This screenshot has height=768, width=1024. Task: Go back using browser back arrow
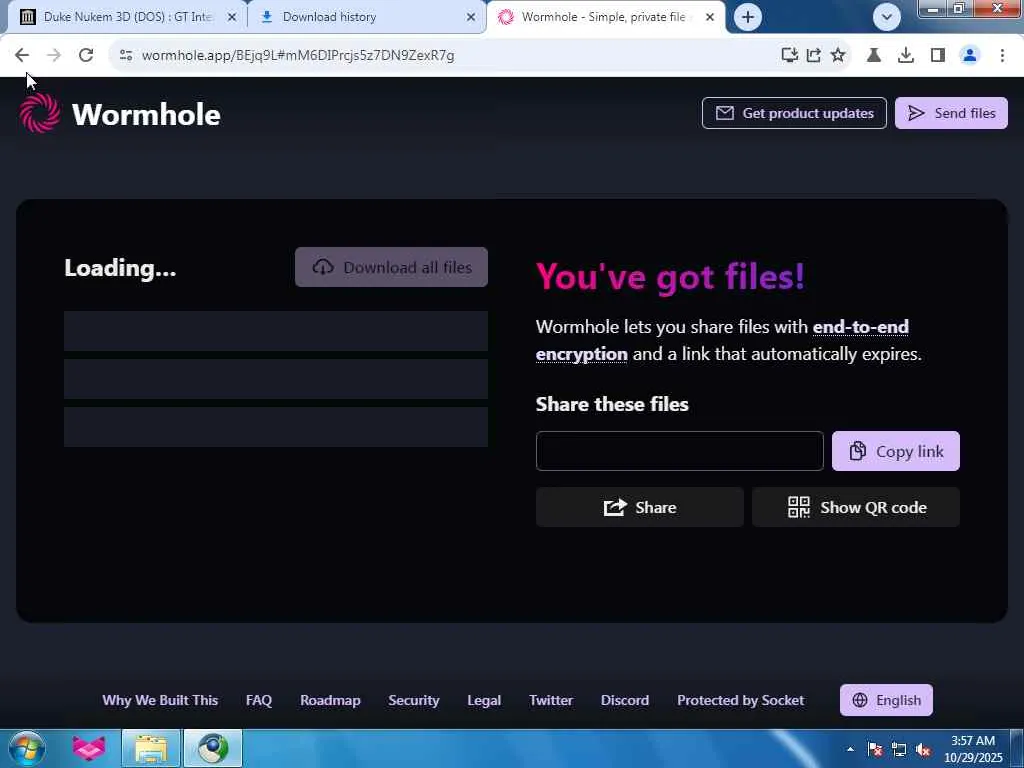click(22, 56)
